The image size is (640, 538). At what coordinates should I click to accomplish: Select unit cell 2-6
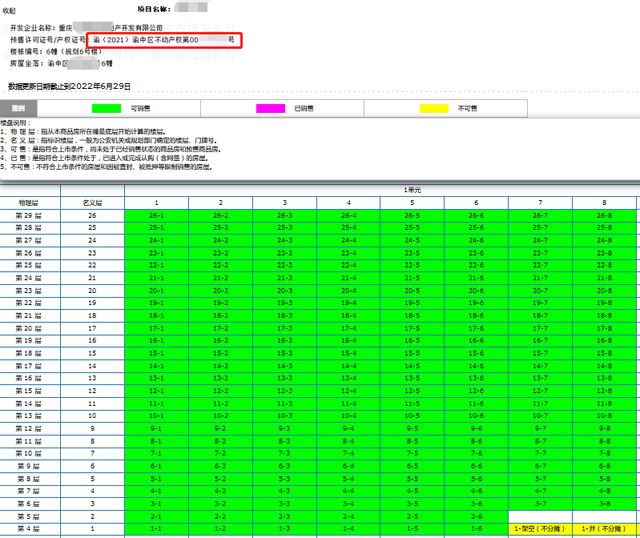(x=476, y=516)
